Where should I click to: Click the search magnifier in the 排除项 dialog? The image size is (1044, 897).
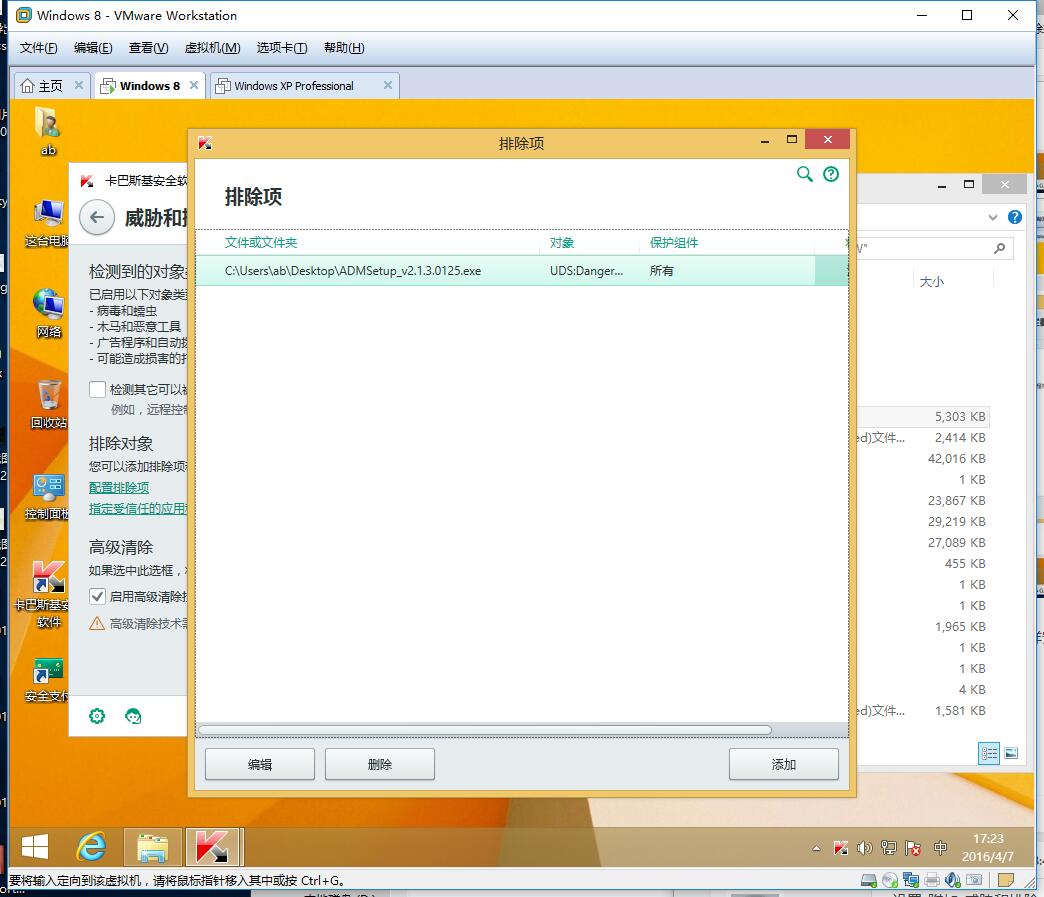click(804, 174)
